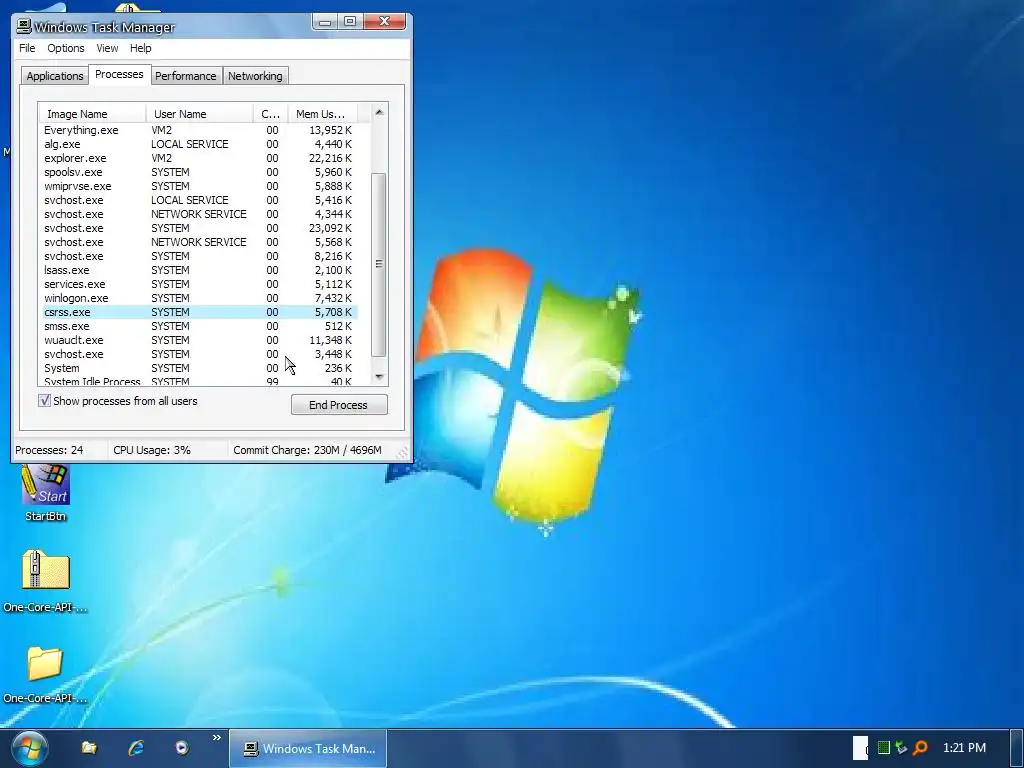1024x768 pixels.
Task: Open the Help menu
Action: tap(140, 48)
